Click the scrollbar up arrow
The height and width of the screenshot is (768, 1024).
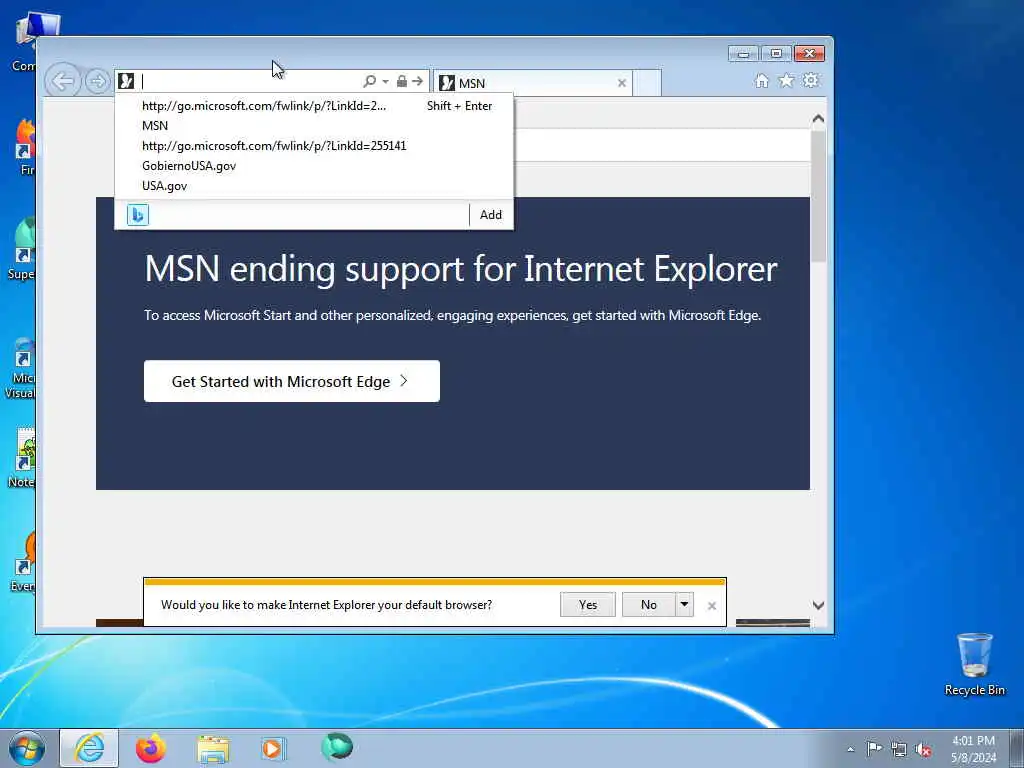tap(818, 119)
